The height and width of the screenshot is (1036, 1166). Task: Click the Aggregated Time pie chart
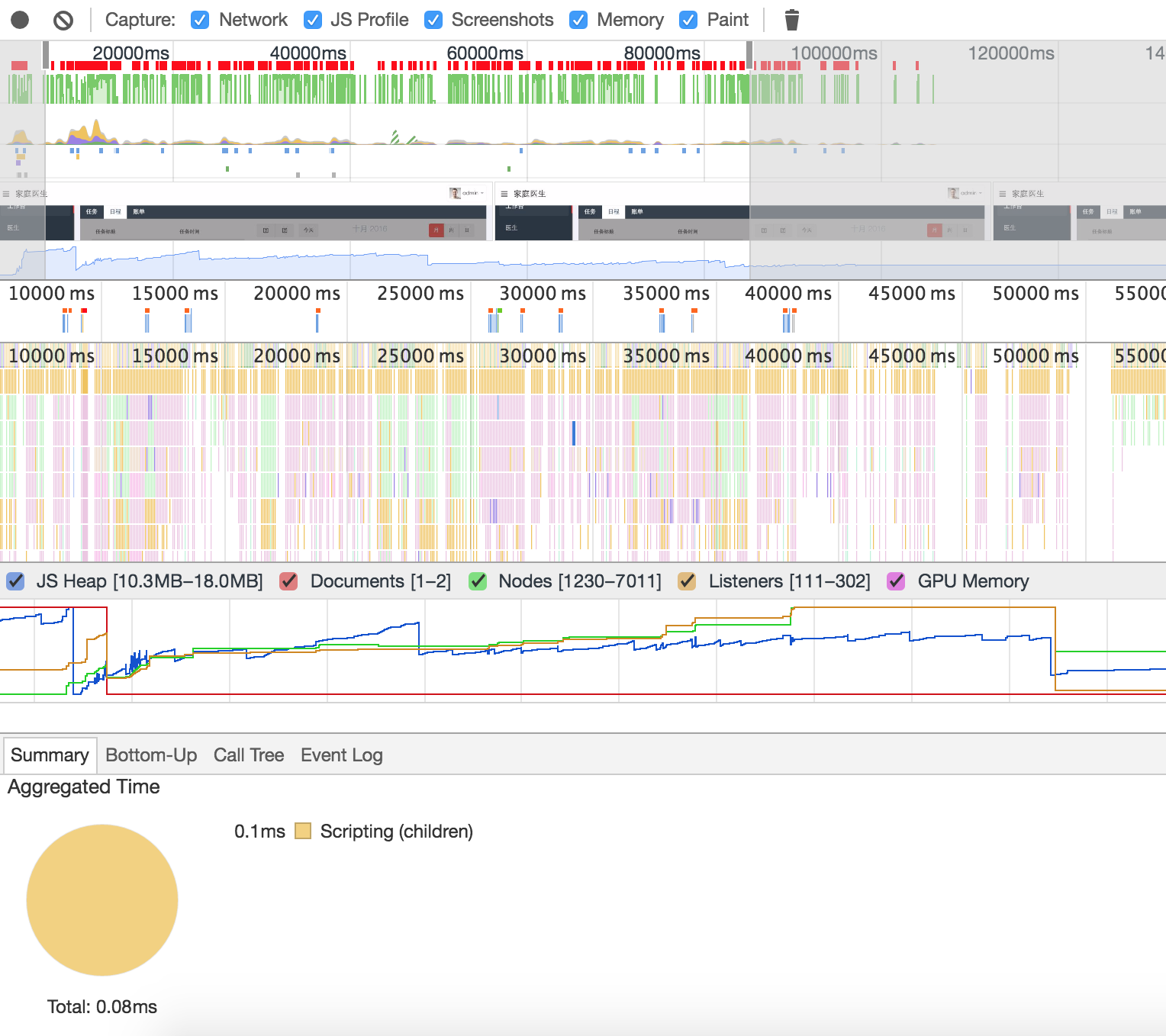tap(102, 900)
